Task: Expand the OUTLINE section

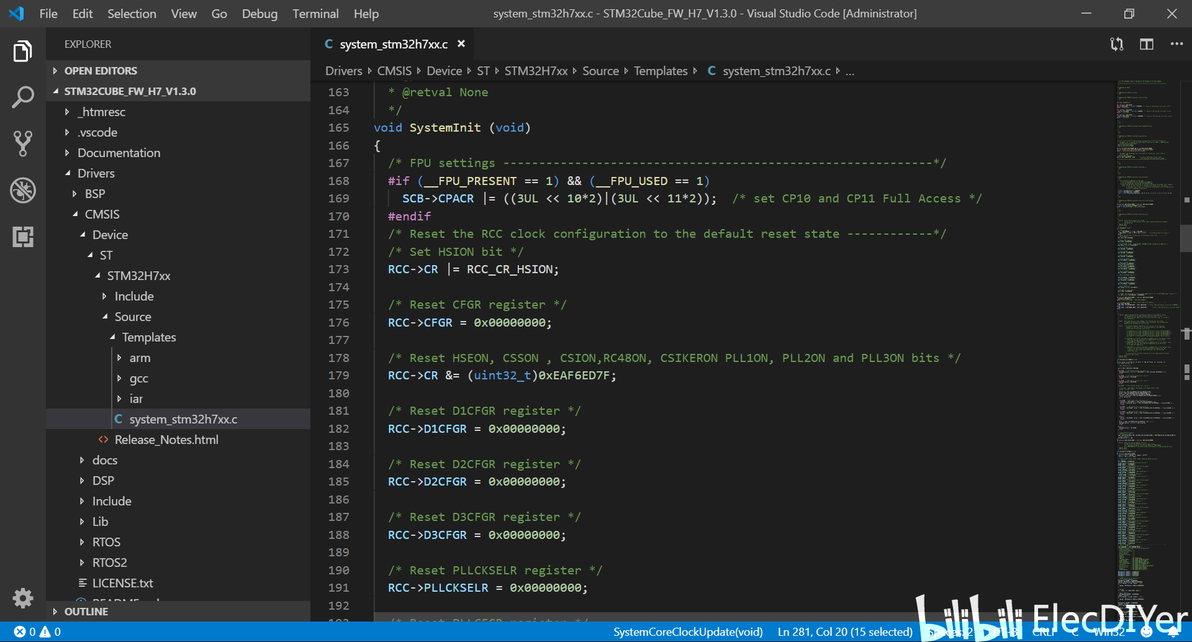Action: click(86, 611)
